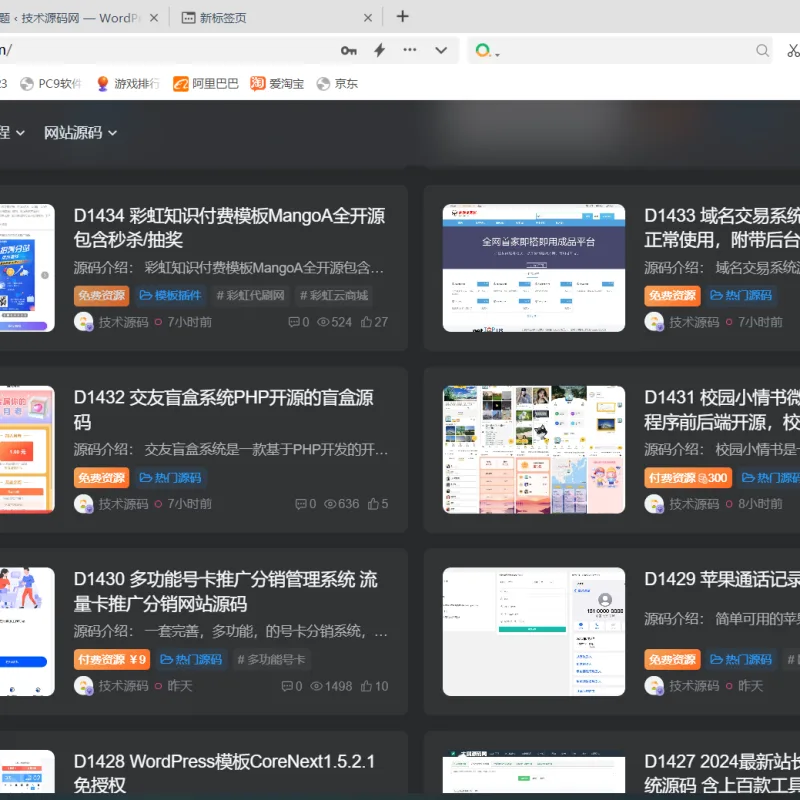The image size is (800, 800).
Task: Click comment icon on D1430 post
Action: [287, 686]
